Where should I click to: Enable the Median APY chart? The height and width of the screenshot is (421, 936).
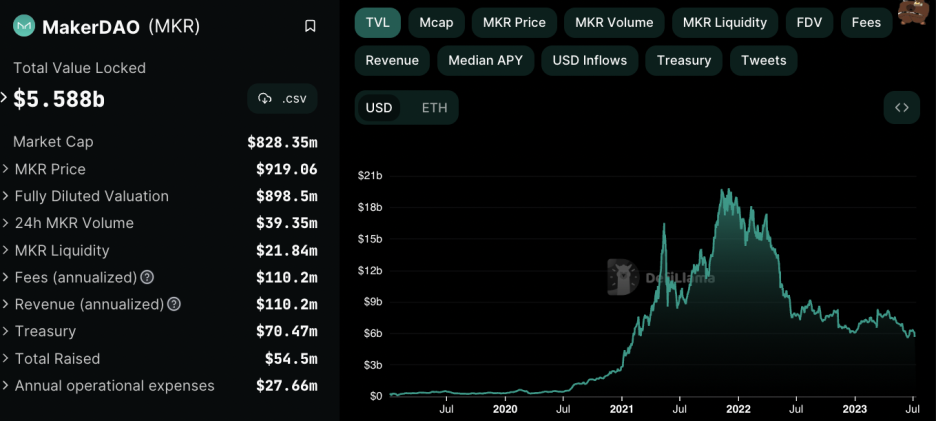click(485, 60)
